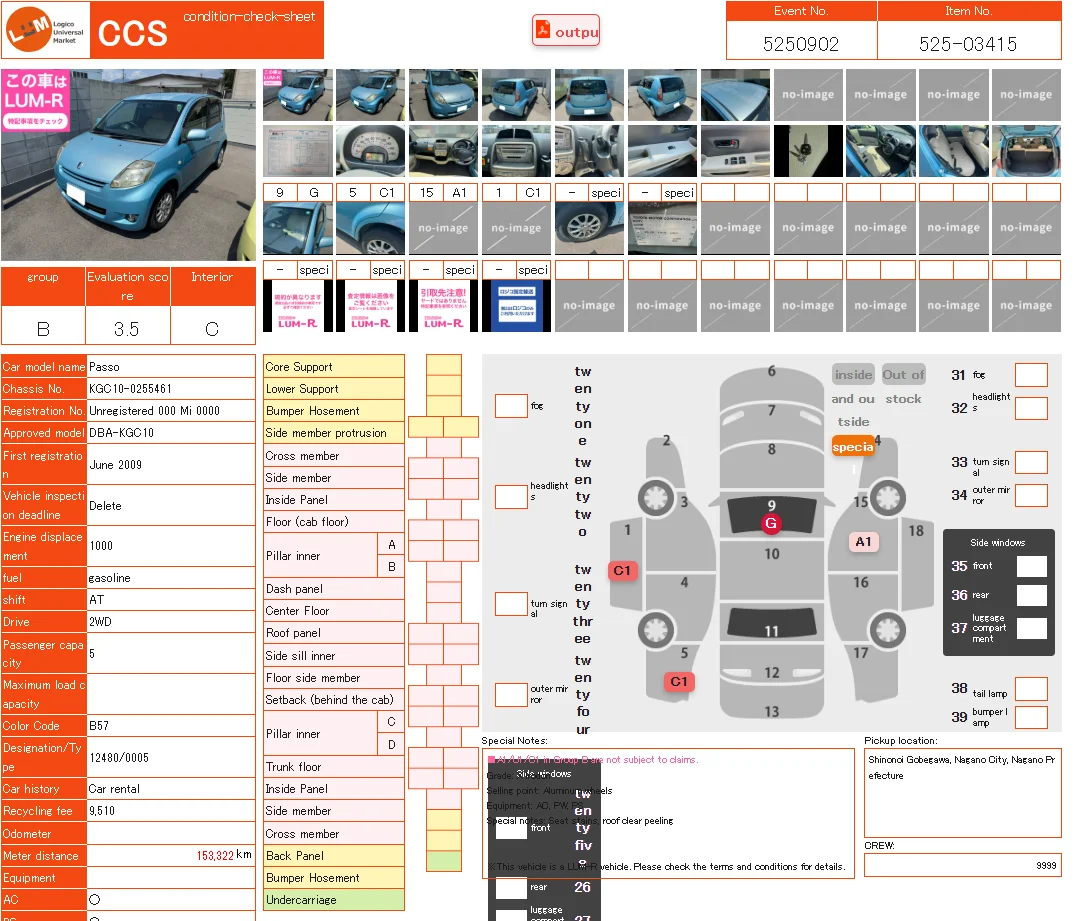Screen dimensions: 1092x921
Task: Click the LOM Logico Universal Market logo
Action: pos(45,31)
